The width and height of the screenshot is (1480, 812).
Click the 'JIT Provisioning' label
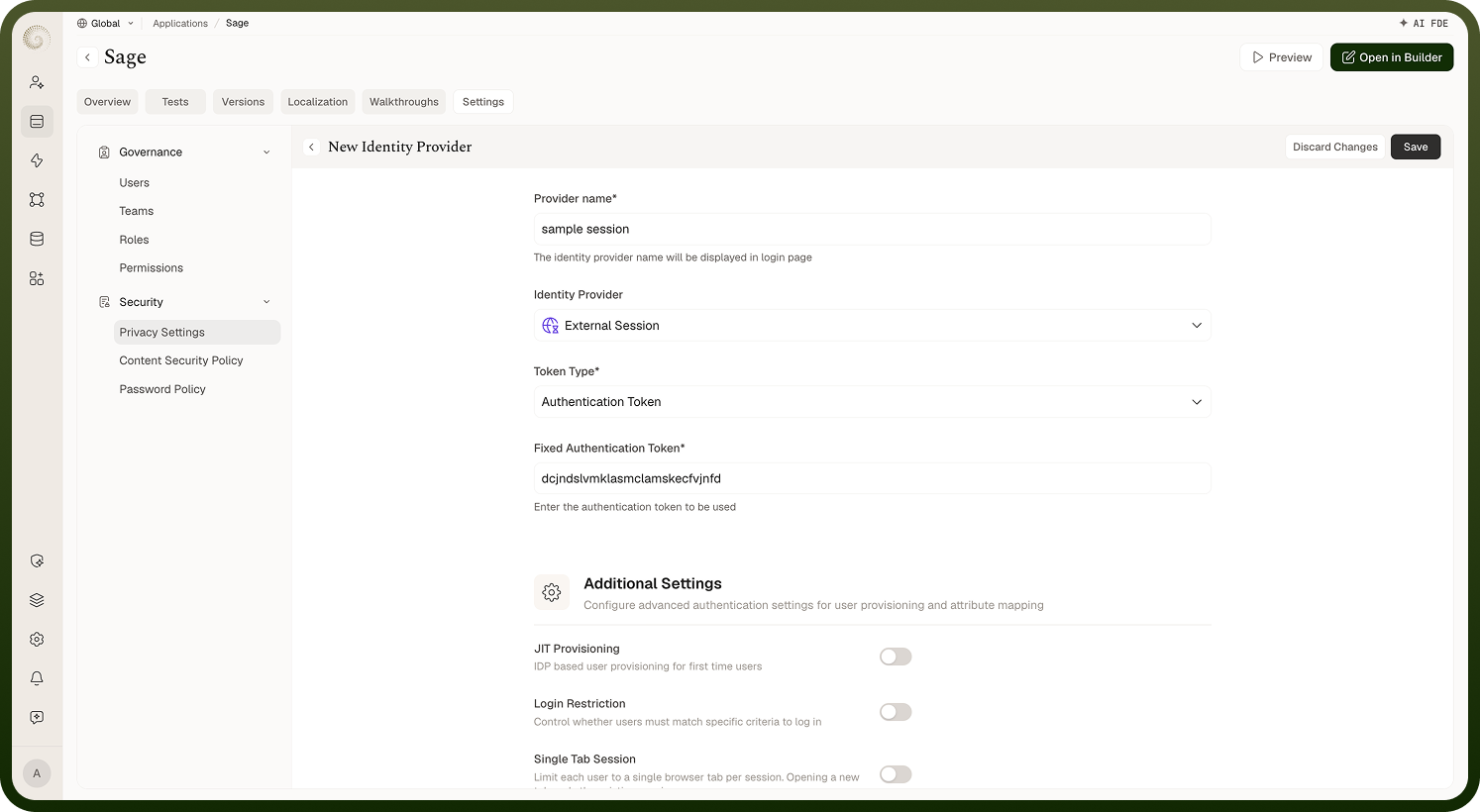[x=577, y=649]
